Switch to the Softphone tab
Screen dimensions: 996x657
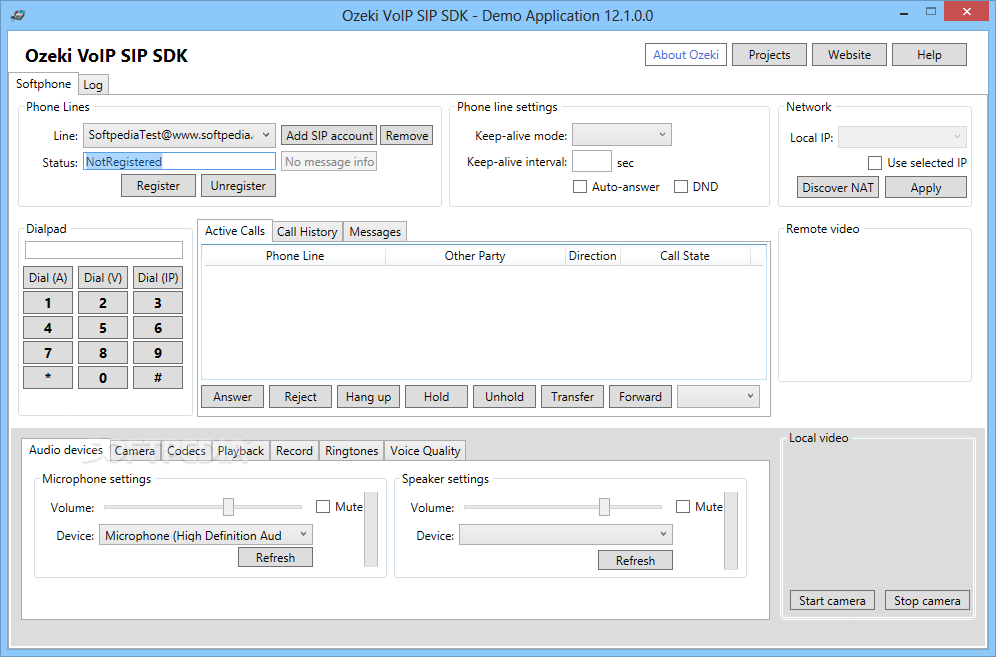point(43,84)
